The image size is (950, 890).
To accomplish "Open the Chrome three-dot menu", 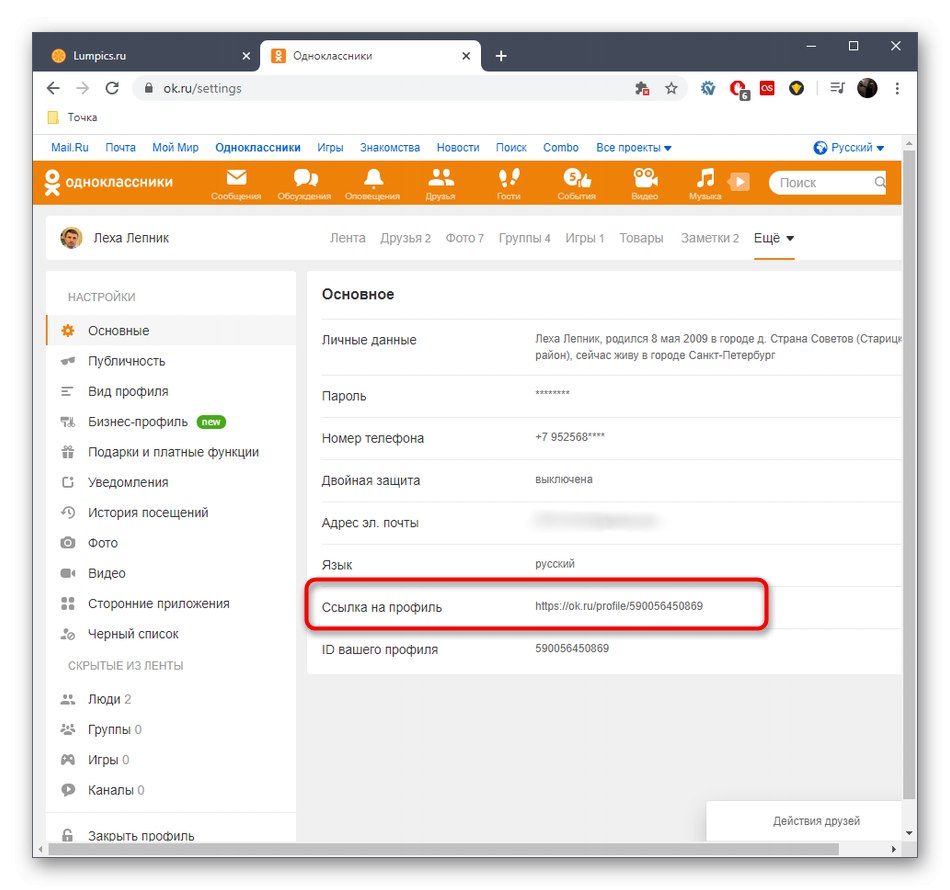I will coord(897,88).
